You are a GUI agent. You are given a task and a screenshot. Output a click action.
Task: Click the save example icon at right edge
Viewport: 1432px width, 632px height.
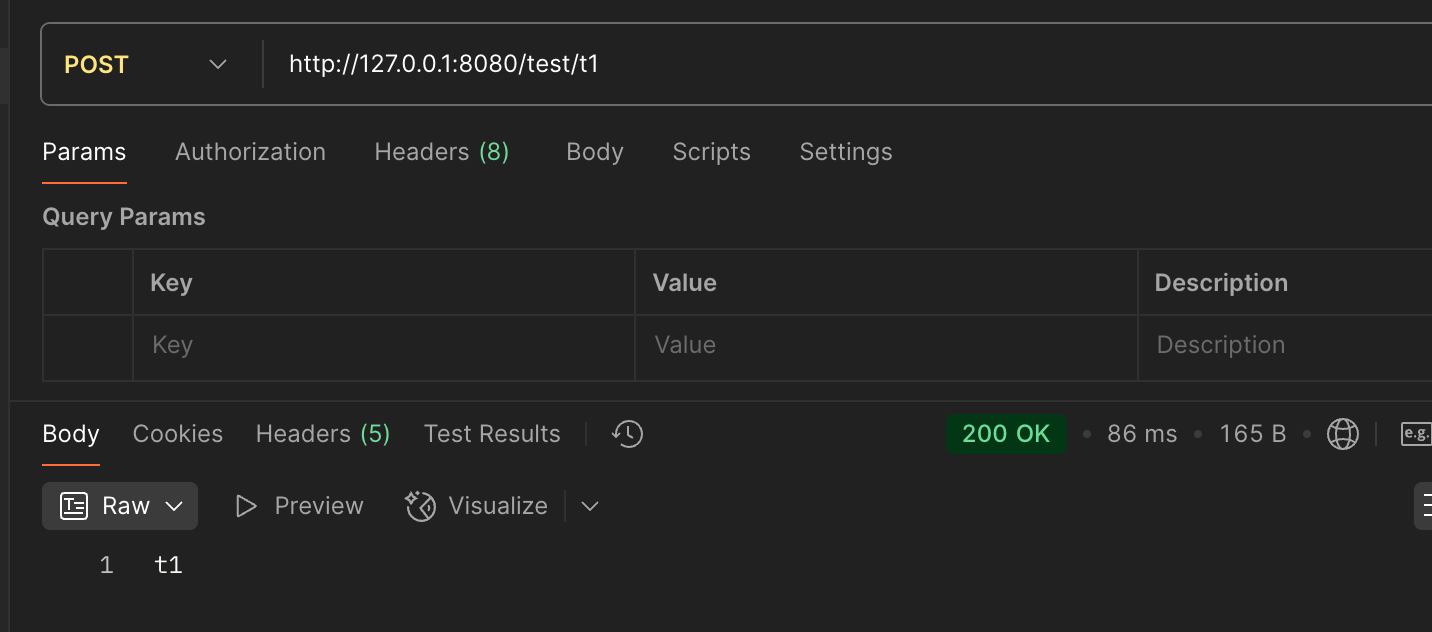coord(1417,434)
